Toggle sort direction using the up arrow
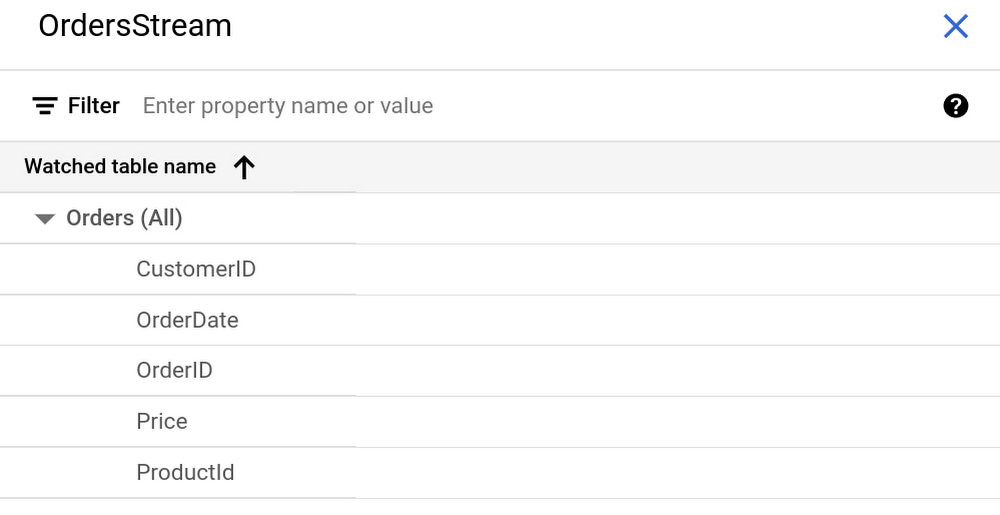This screenshot has height=515, width=1000. coord(244,167)
